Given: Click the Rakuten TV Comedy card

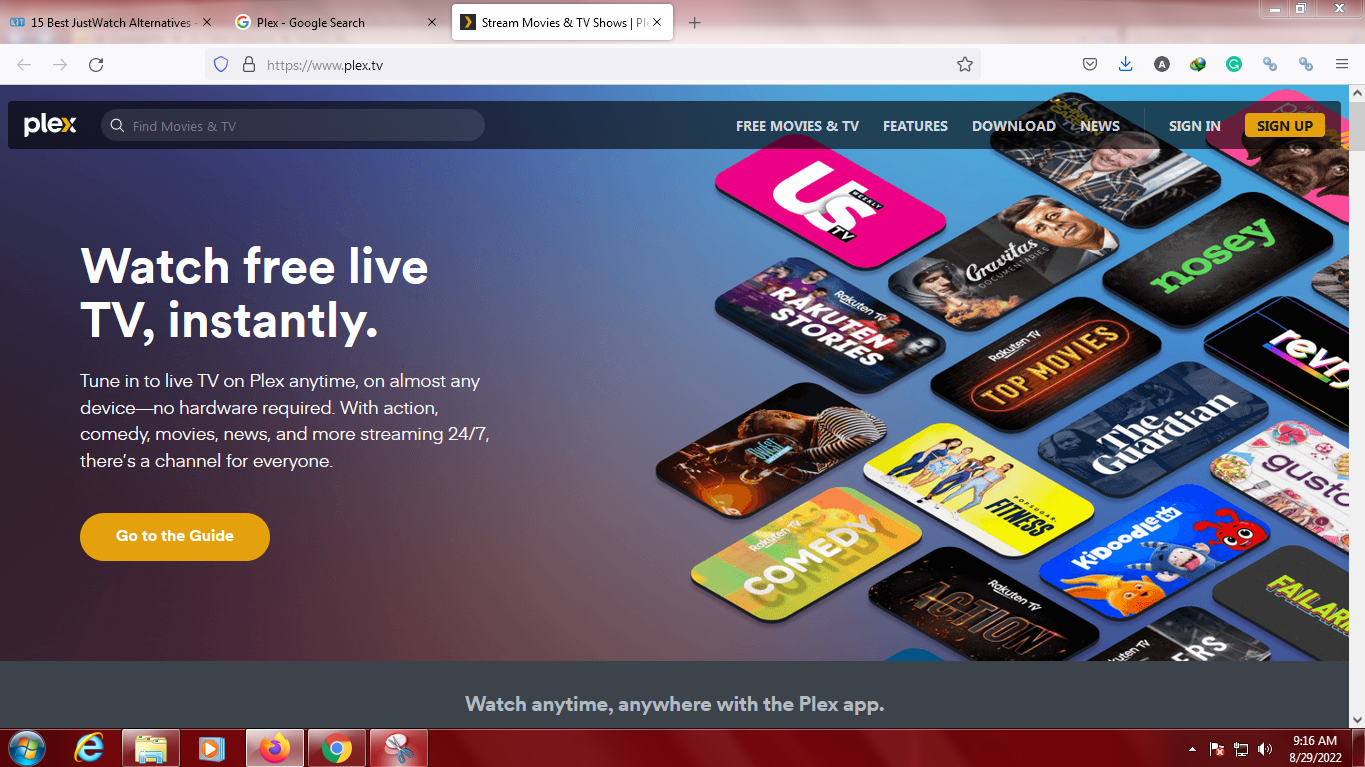Looking at the screenshot, I should [807, 553].
